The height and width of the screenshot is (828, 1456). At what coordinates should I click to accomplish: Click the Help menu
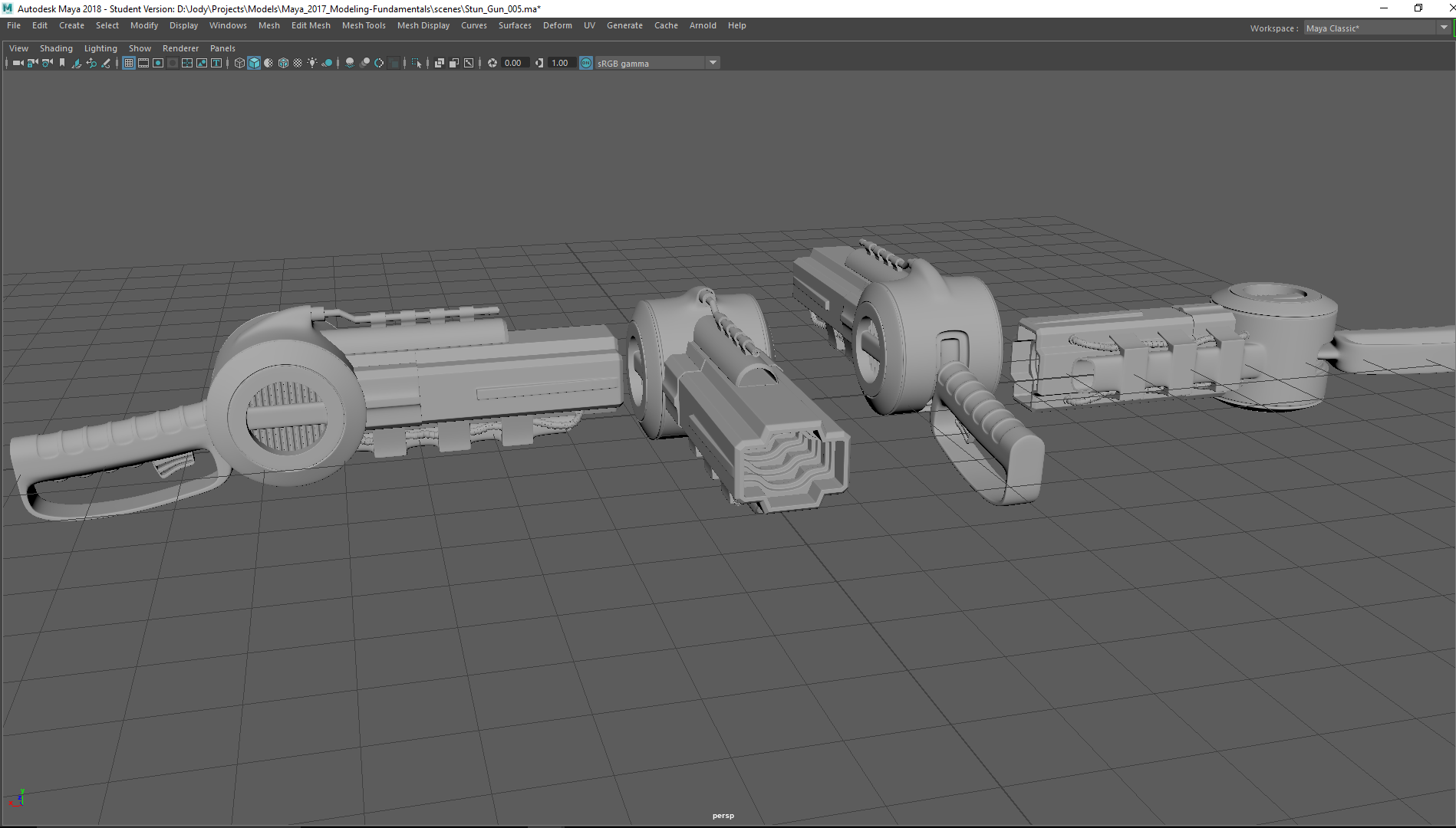737,25
